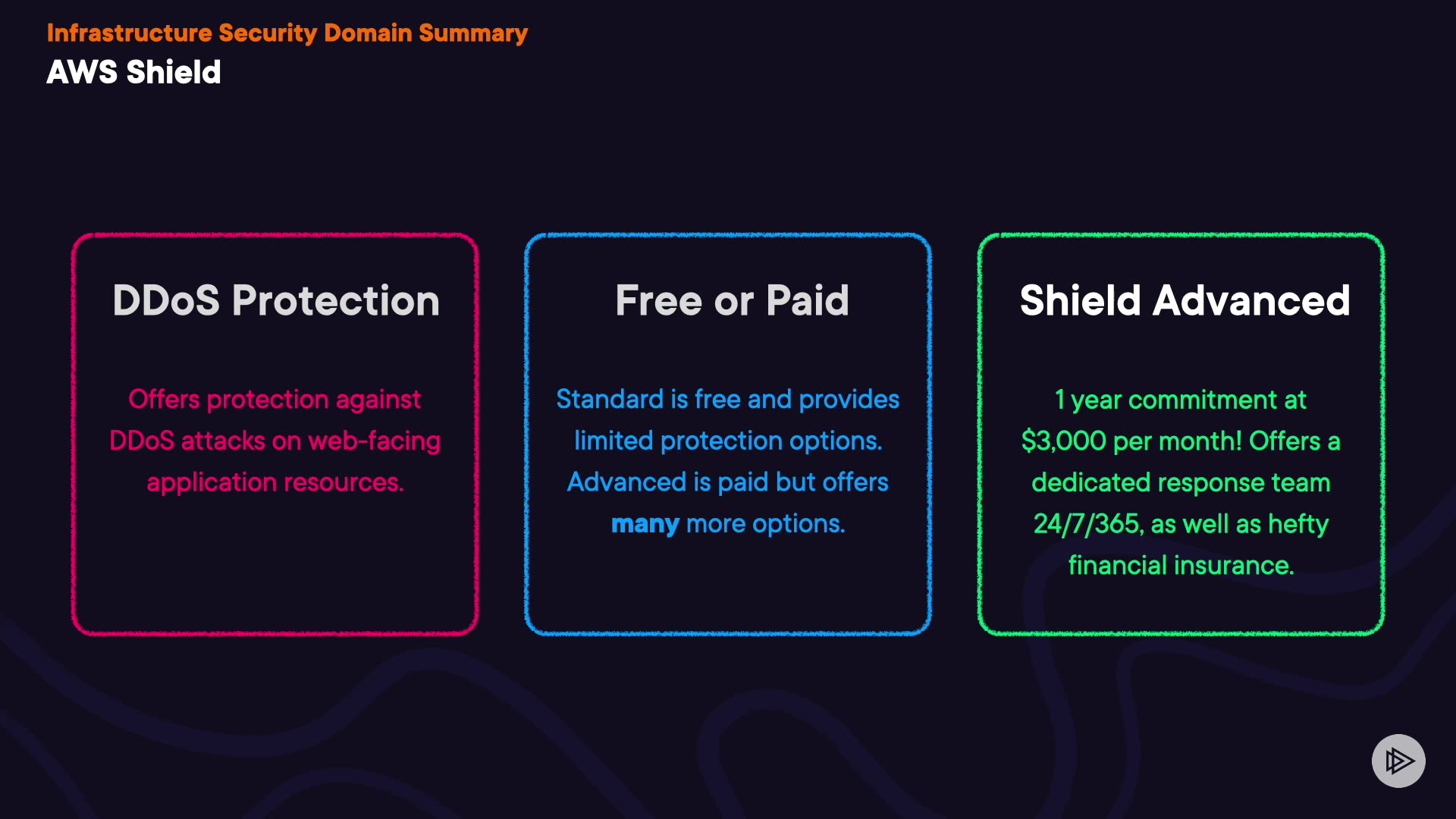Select the "limited protection options." line
Screen dimensions: 1456x819
click(x=727, y=441)
